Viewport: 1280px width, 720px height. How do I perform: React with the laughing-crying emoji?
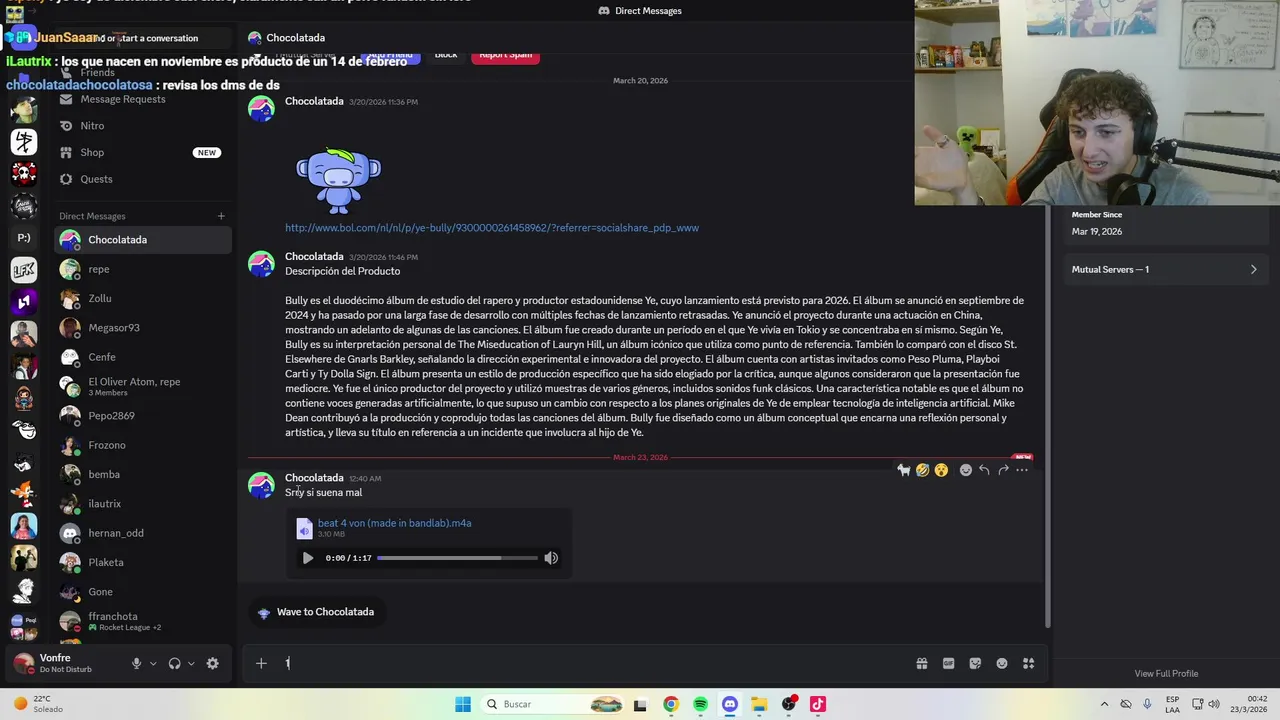(x=922, y=470)
